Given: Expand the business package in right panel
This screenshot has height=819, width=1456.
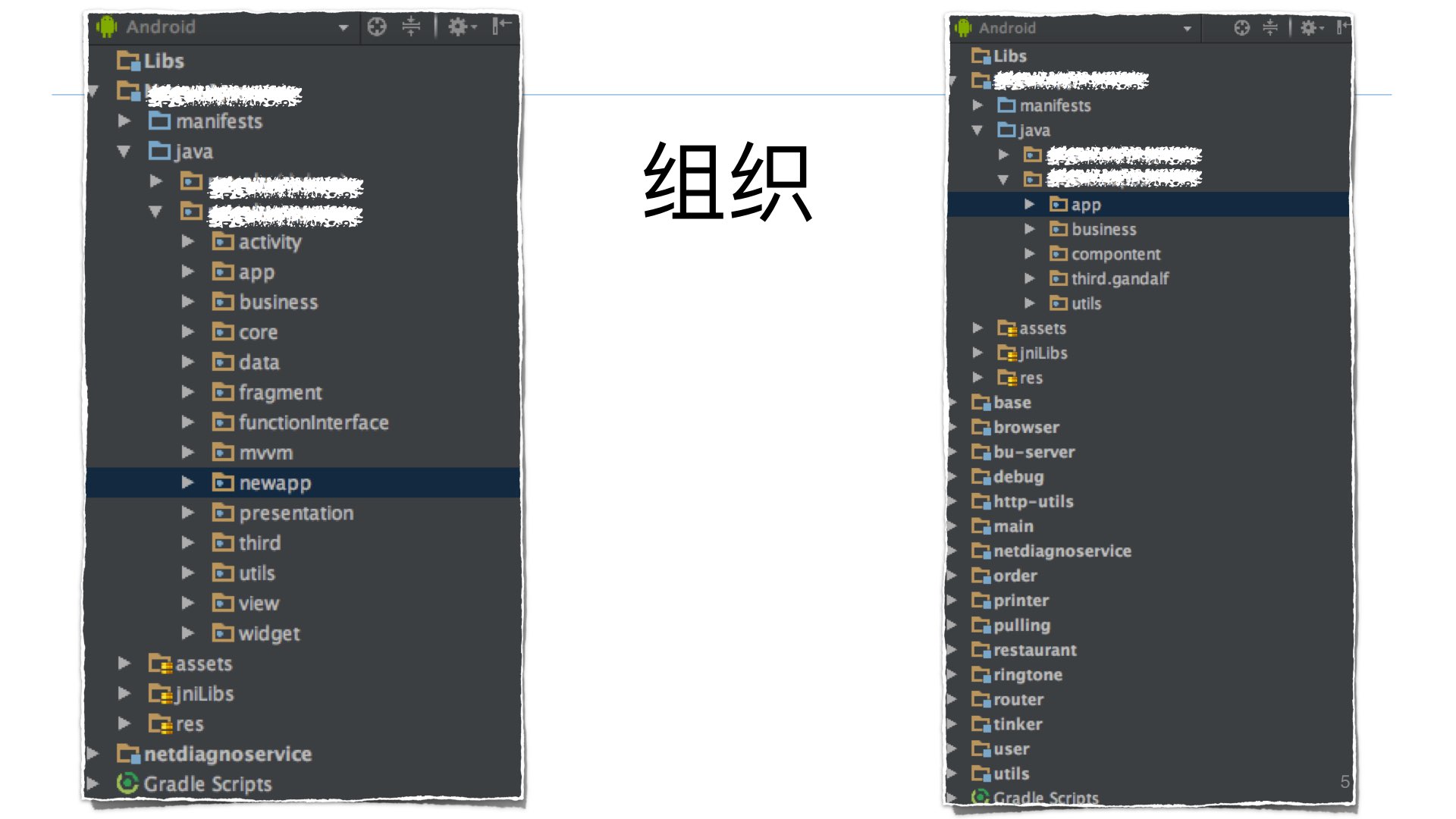Looking at the screenshot, I should (x=1031, y=229).
